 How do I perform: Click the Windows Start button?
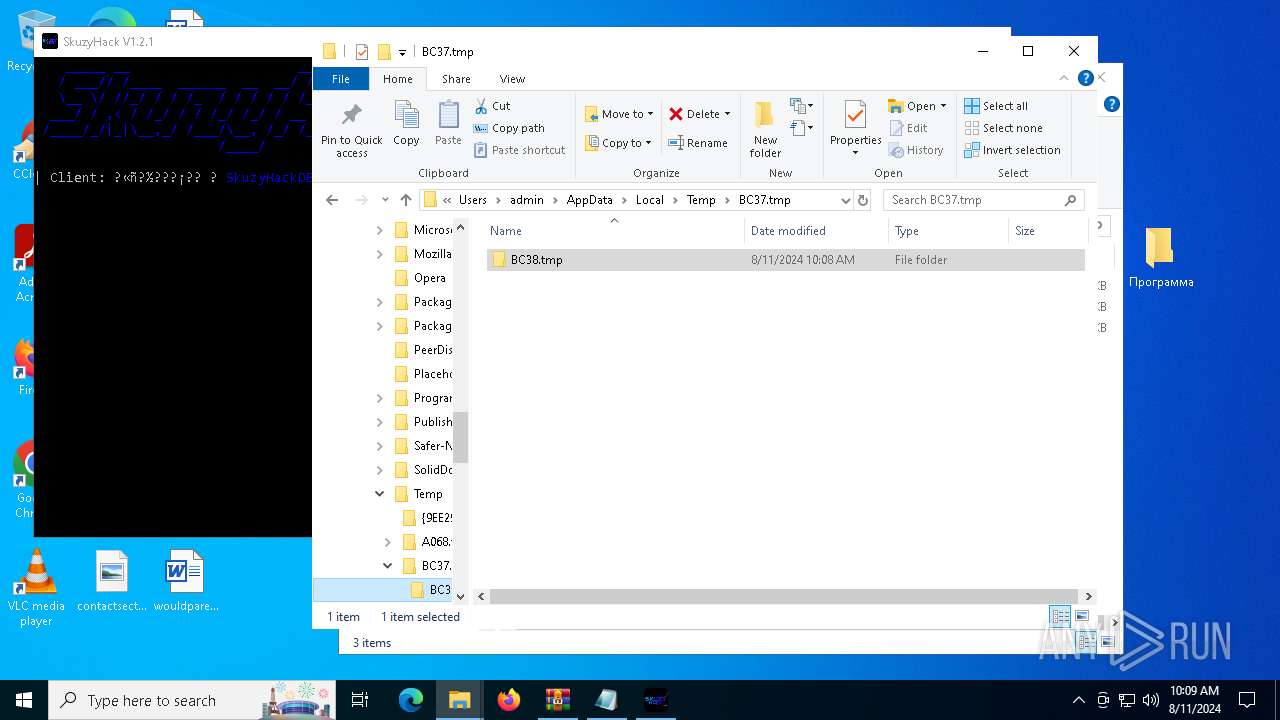[24, 700]
